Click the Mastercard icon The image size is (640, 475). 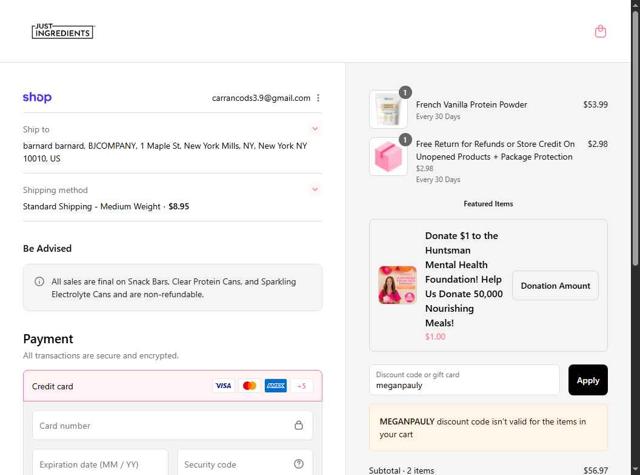pyautogui.click(x=249, y=386)
